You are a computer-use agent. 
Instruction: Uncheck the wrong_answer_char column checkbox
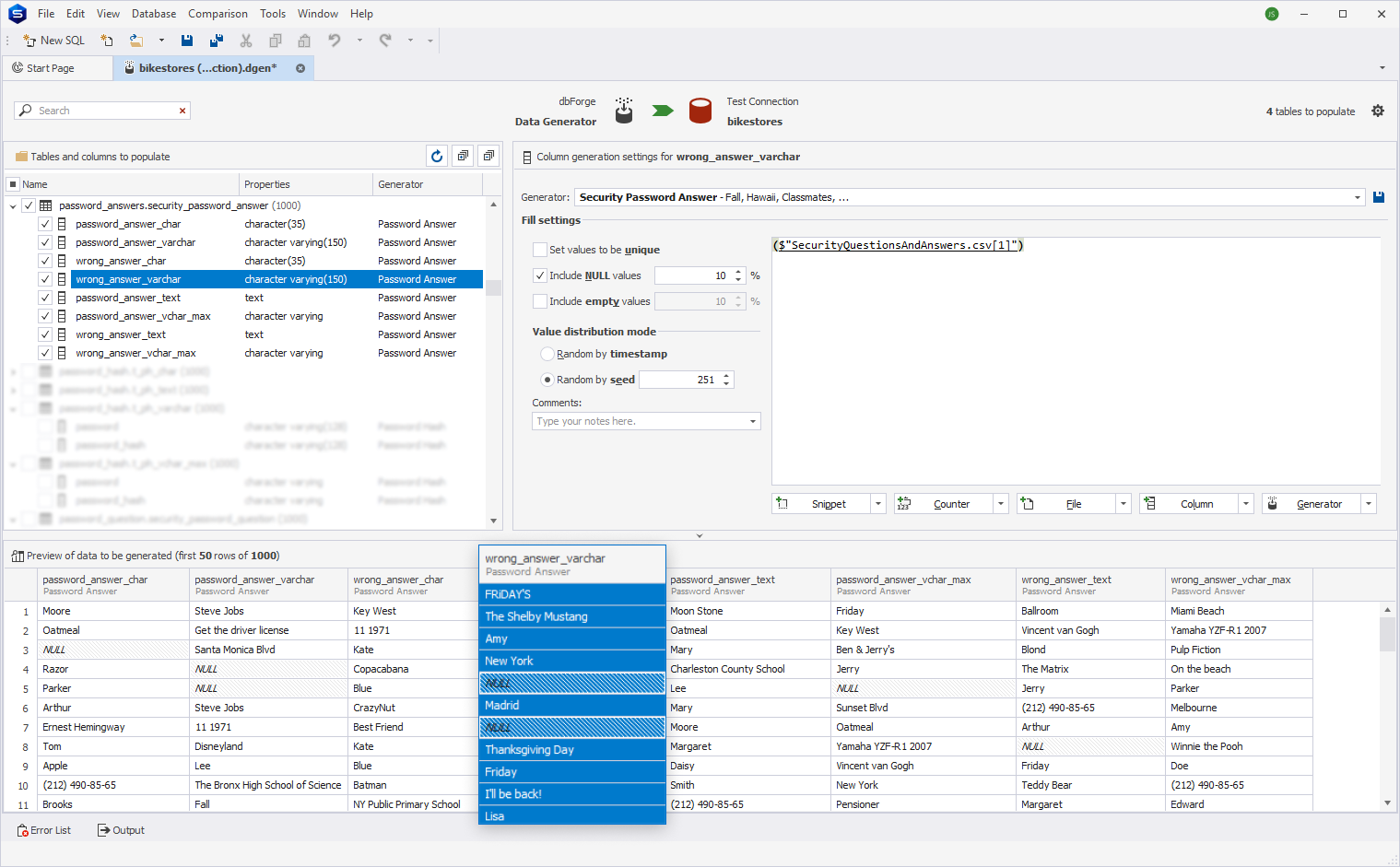pyautogui.click(x=45, y=262)
